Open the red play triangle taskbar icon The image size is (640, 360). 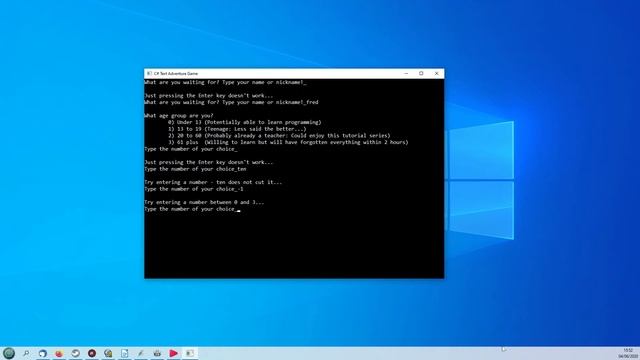(173, 353)
